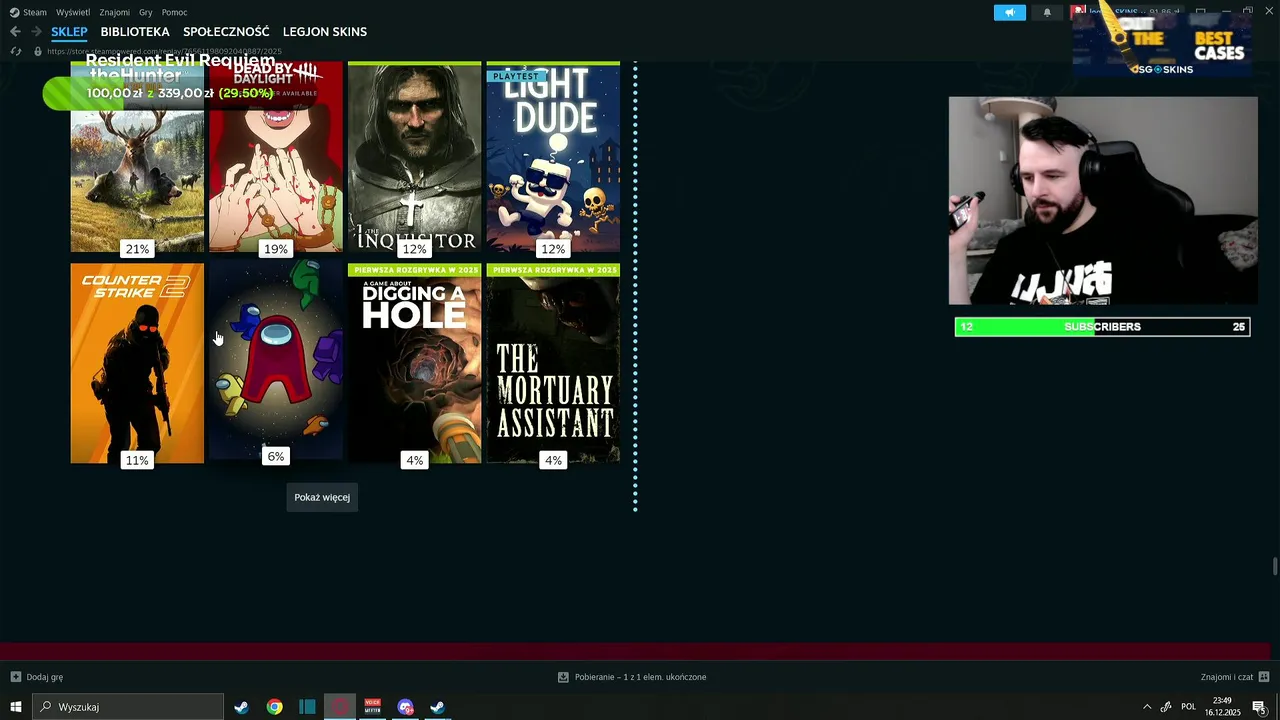Open Counter-Strike 2 game cover
Viewport: 1280px width, 720px height.
(137, 363)
